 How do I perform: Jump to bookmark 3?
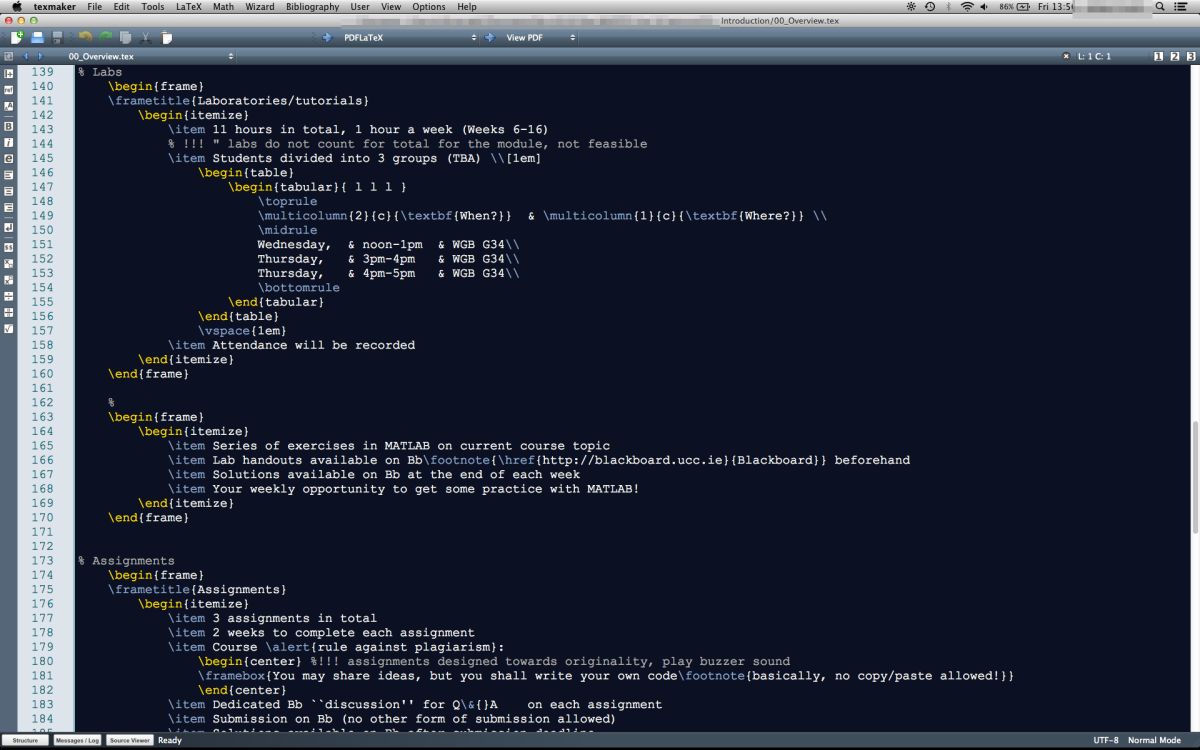click(x=1190, y=56)
